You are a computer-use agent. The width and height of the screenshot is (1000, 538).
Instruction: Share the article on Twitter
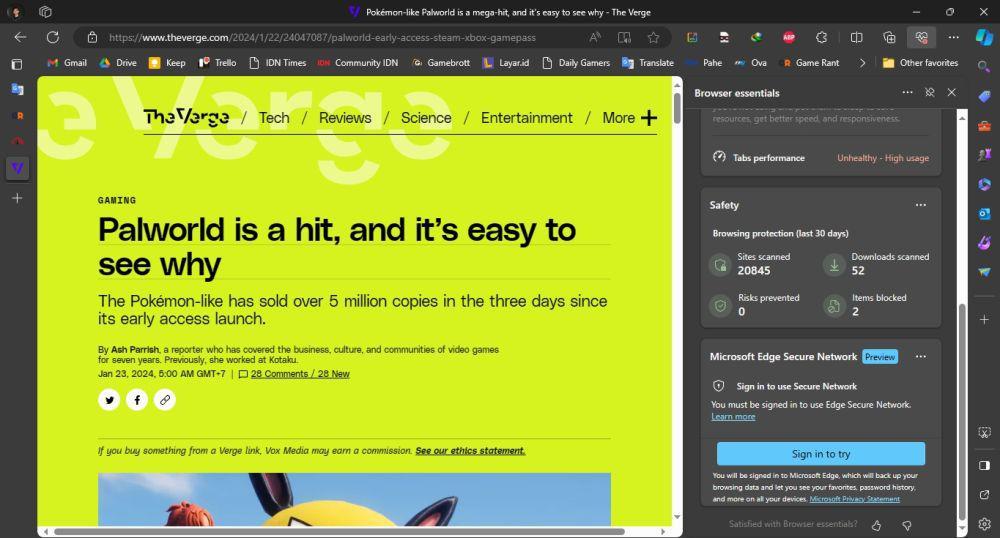[x=109, y=400]
